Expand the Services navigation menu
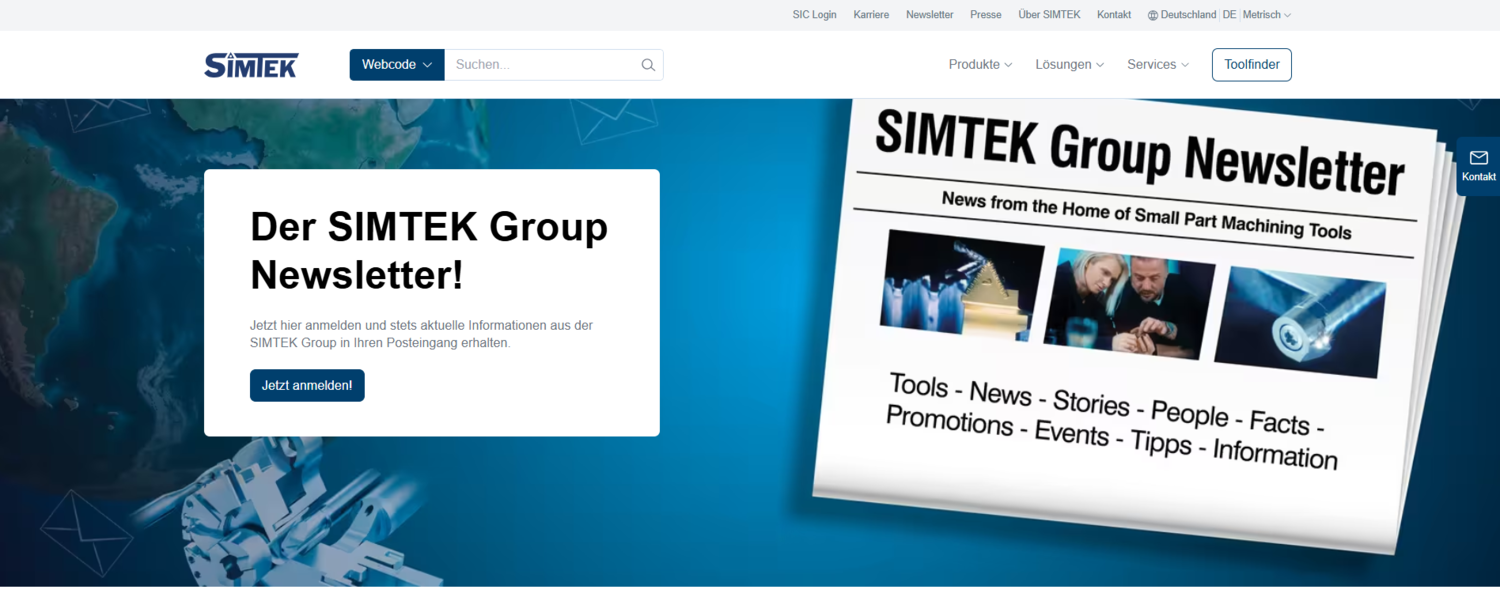This screenshot has height=600, width=1500. pyautogui.click(x=1158, y=65)
